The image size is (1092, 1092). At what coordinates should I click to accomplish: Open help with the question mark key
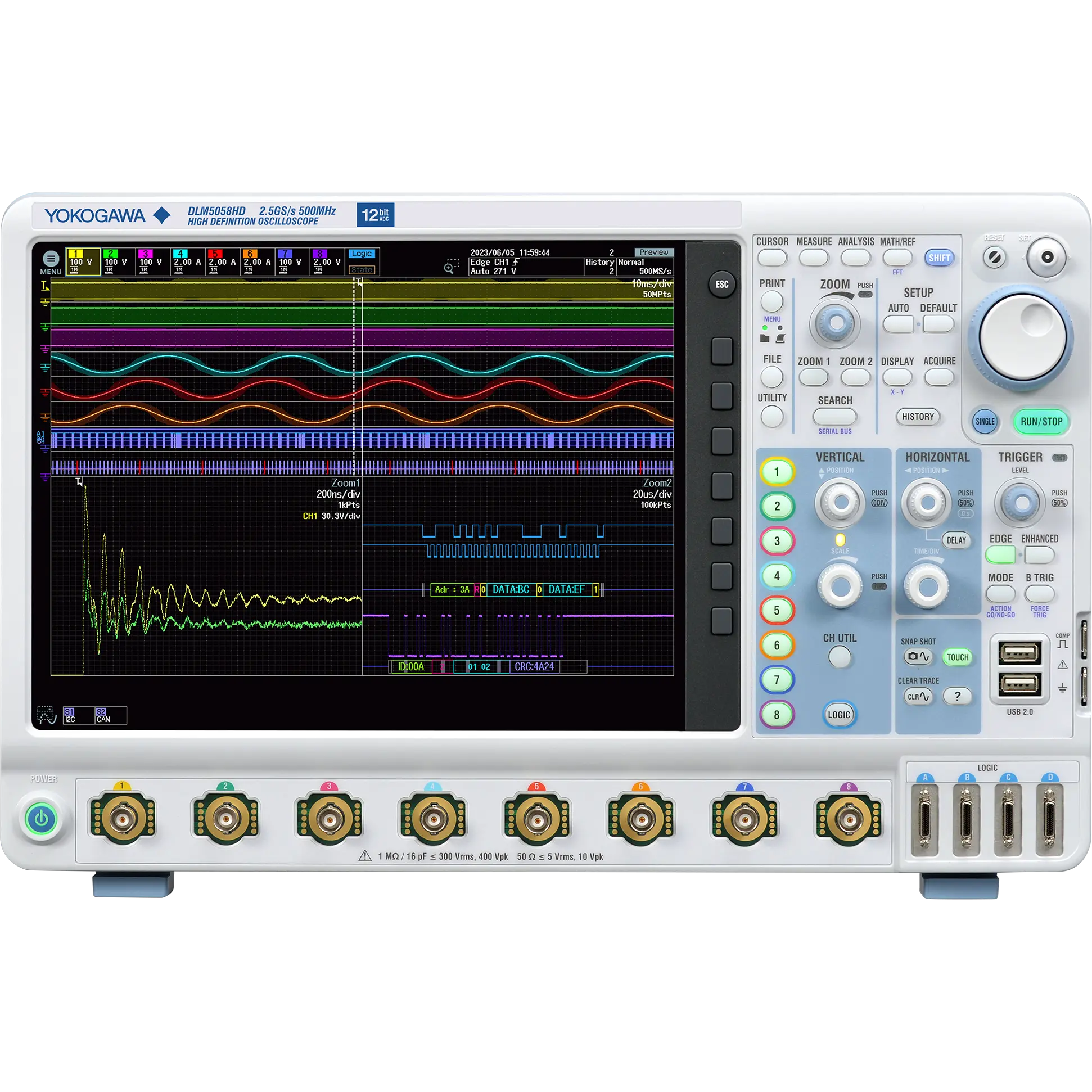coord(957,696)
